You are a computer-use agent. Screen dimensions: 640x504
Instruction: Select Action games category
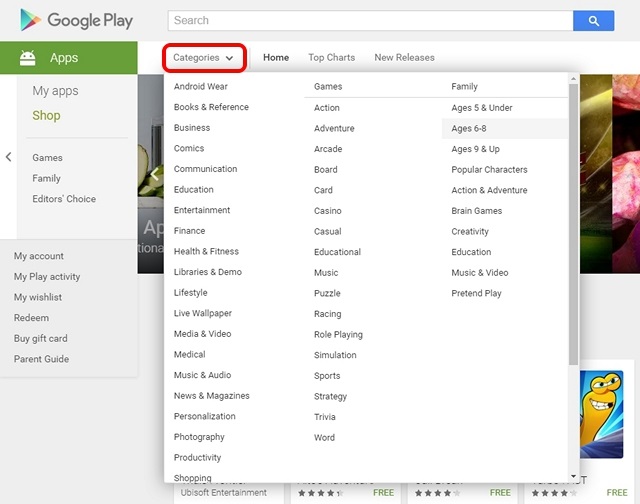click(327, 108)
